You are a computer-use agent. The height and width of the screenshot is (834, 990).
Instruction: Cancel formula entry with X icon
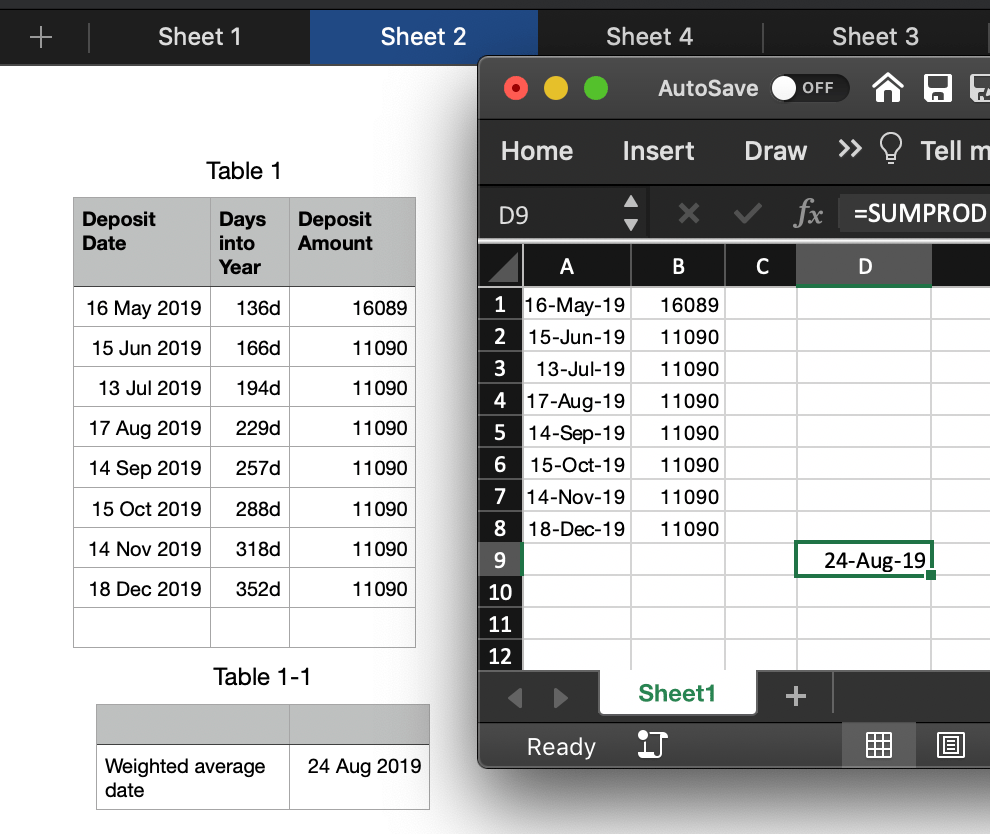point(688,213)
